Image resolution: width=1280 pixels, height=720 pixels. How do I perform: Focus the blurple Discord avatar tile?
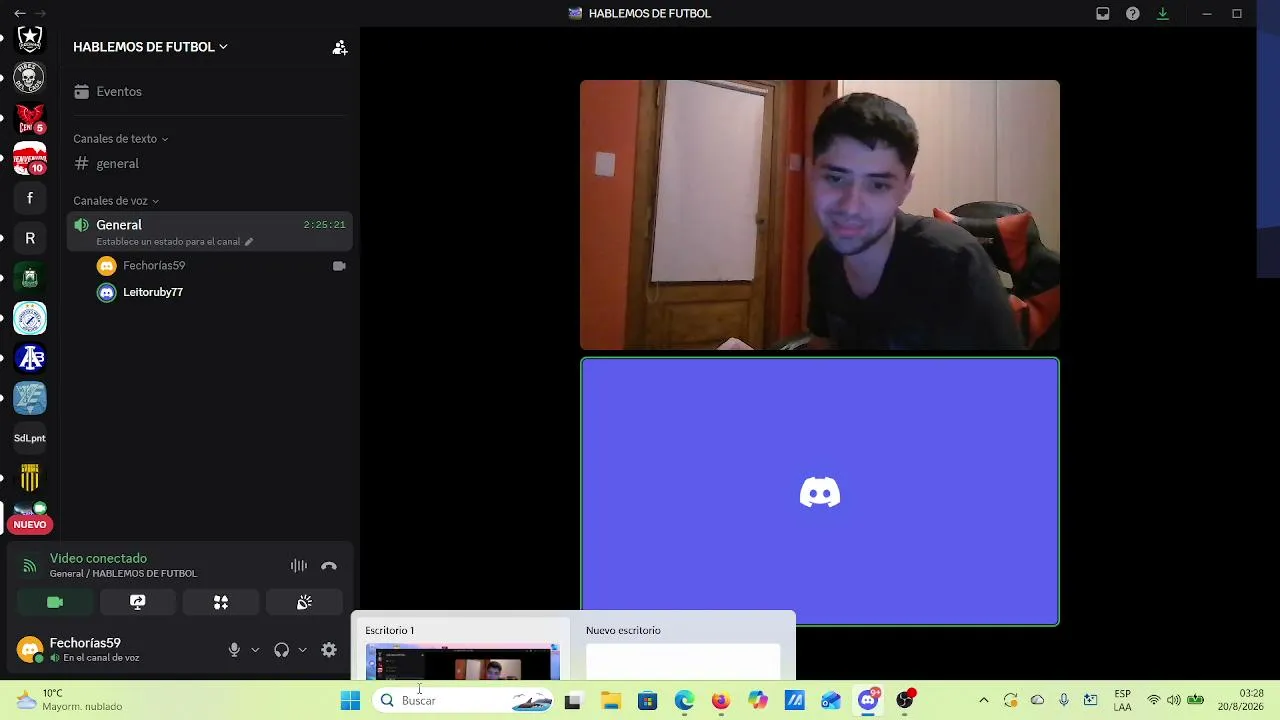coord(820,492)
